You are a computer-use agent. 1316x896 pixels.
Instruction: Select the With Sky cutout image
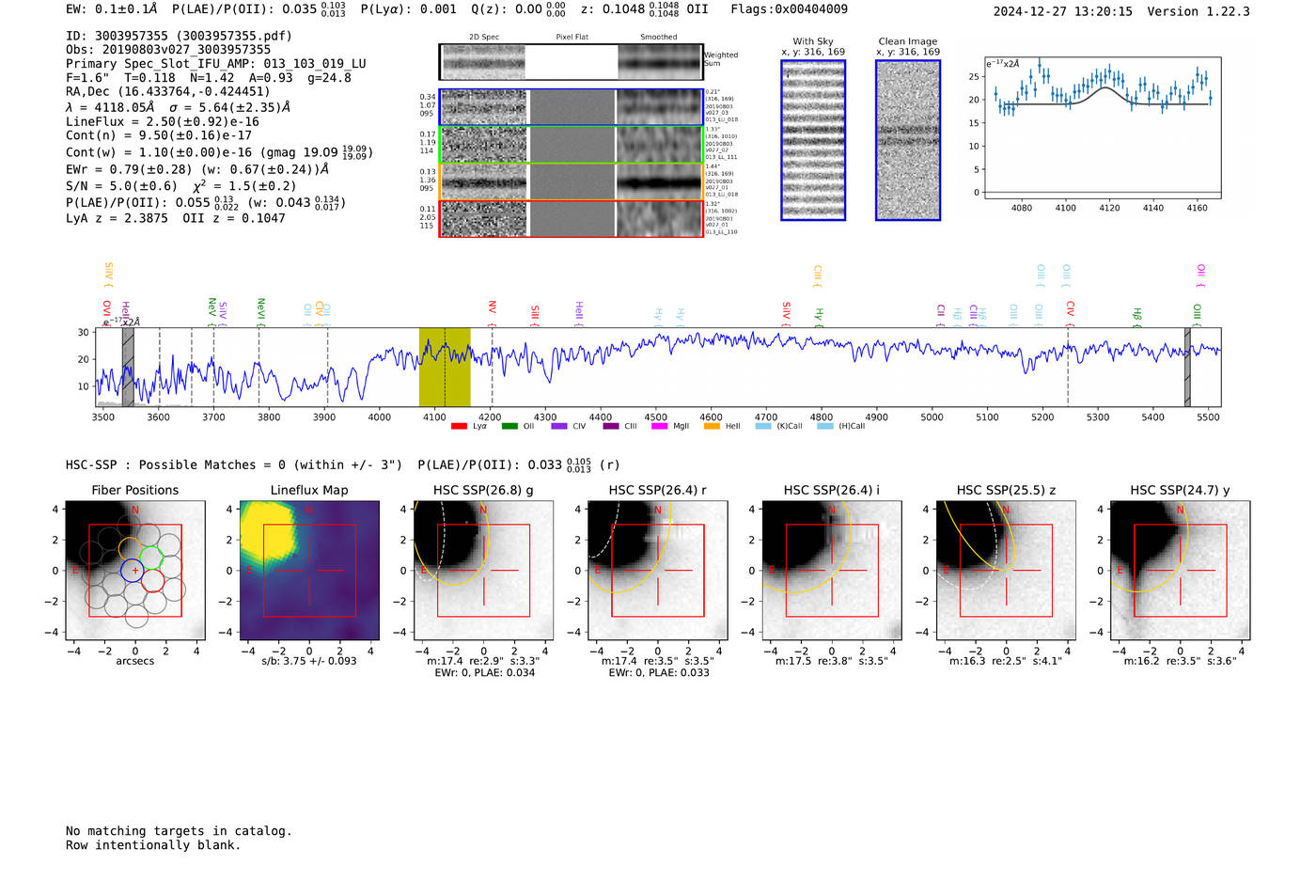pos(813,140)
